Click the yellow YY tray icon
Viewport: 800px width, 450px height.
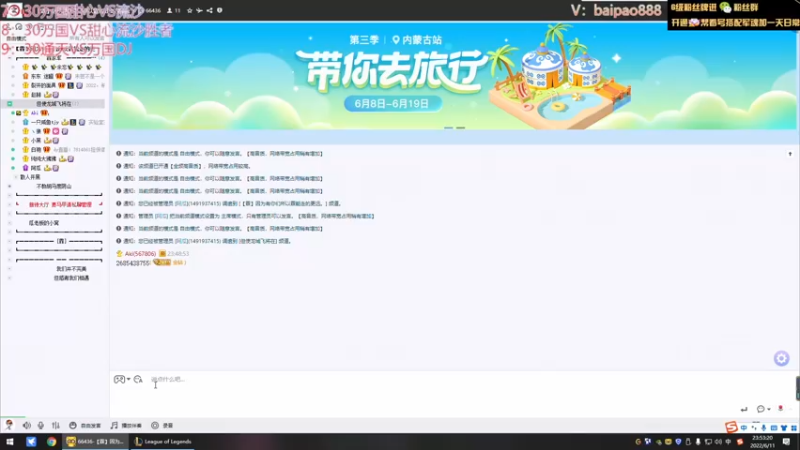point(668,442)
